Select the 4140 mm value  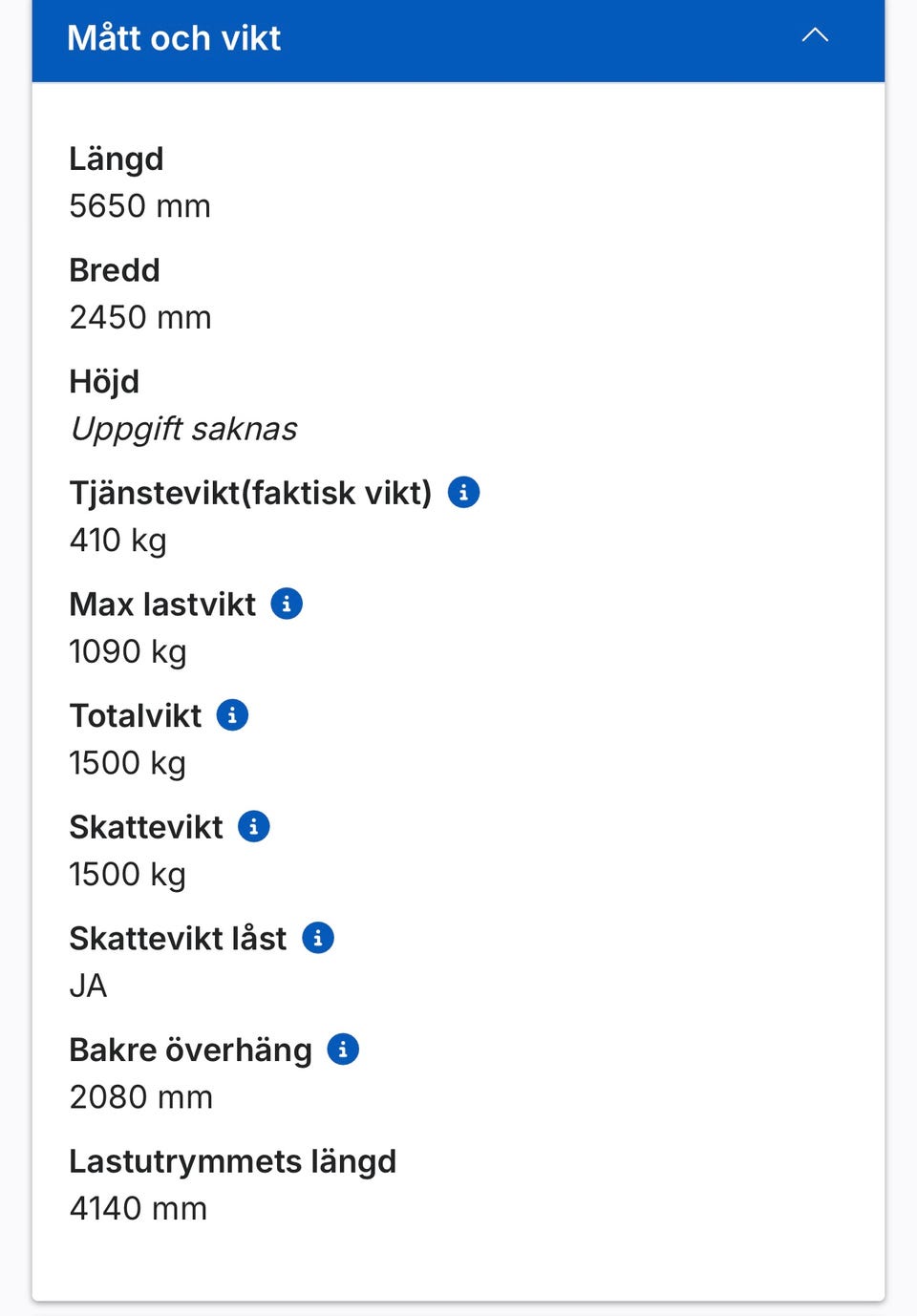[x=139, y=1209]
